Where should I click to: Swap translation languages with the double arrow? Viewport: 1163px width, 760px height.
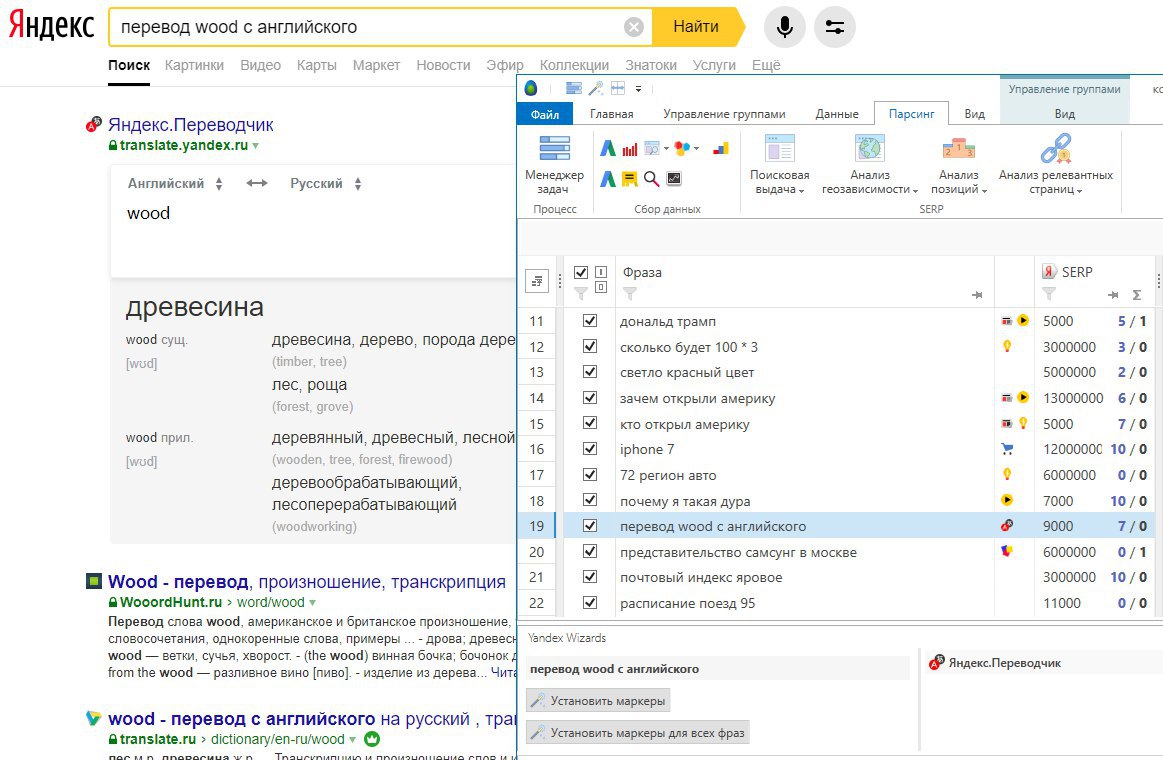[257, 183]
